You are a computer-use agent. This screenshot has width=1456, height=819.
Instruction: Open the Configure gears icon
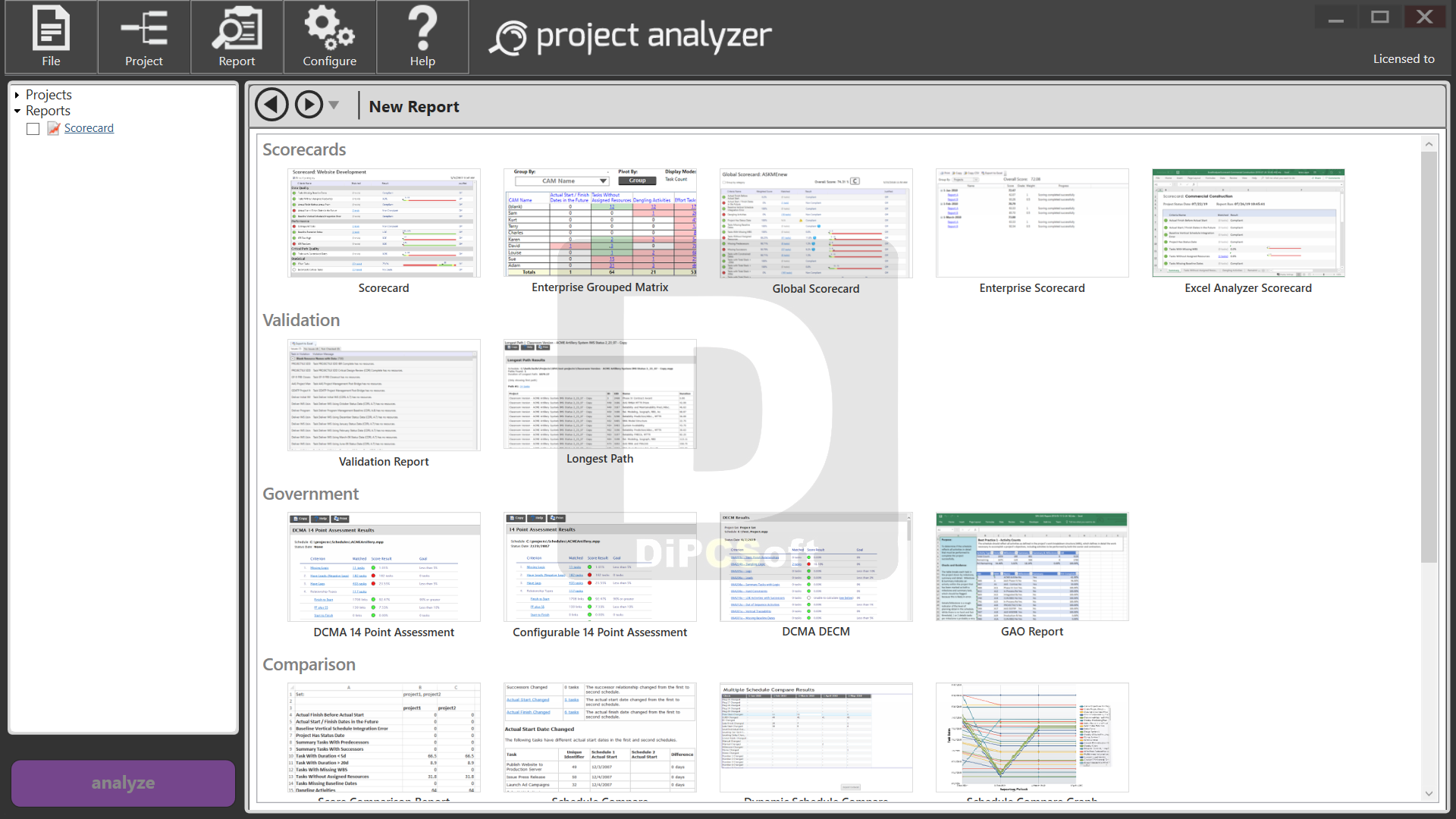[x=330, y=36]
